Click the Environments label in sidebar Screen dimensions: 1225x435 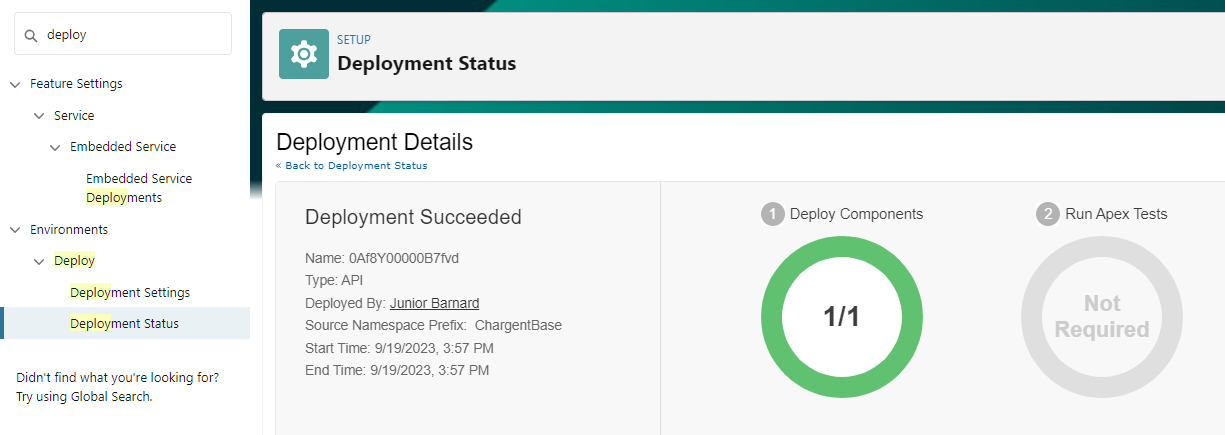click(69, 230)
